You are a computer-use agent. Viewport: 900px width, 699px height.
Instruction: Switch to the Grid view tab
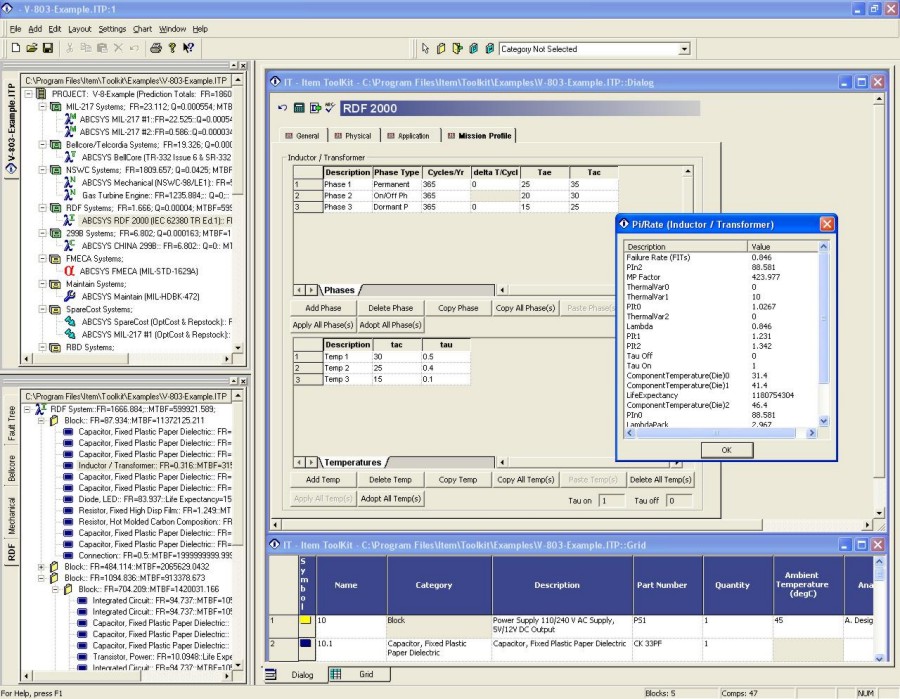360,674
